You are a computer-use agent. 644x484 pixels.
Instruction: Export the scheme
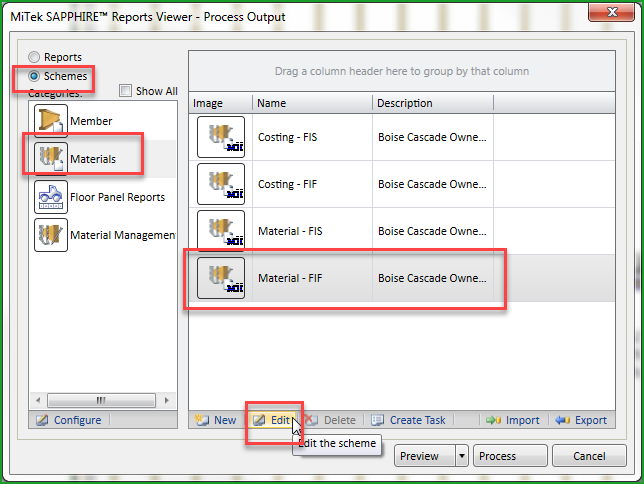click(x=581, y=420)
